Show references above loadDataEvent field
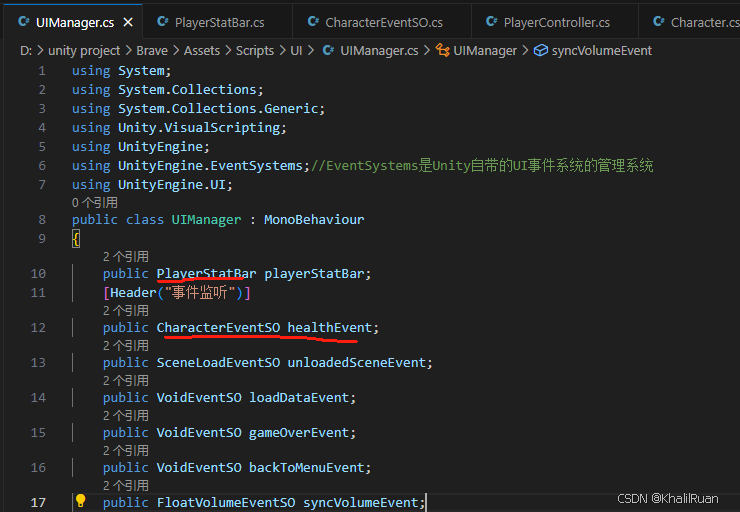 pos(126,380)
